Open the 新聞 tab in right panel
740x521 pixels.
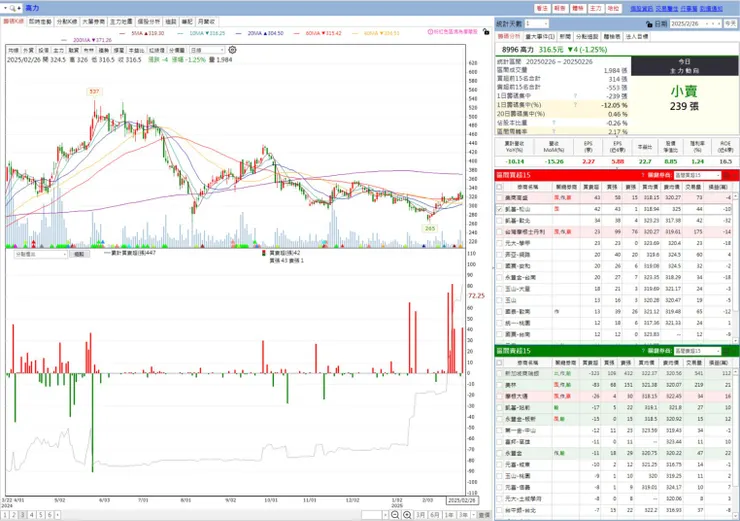tap(565, 36)
